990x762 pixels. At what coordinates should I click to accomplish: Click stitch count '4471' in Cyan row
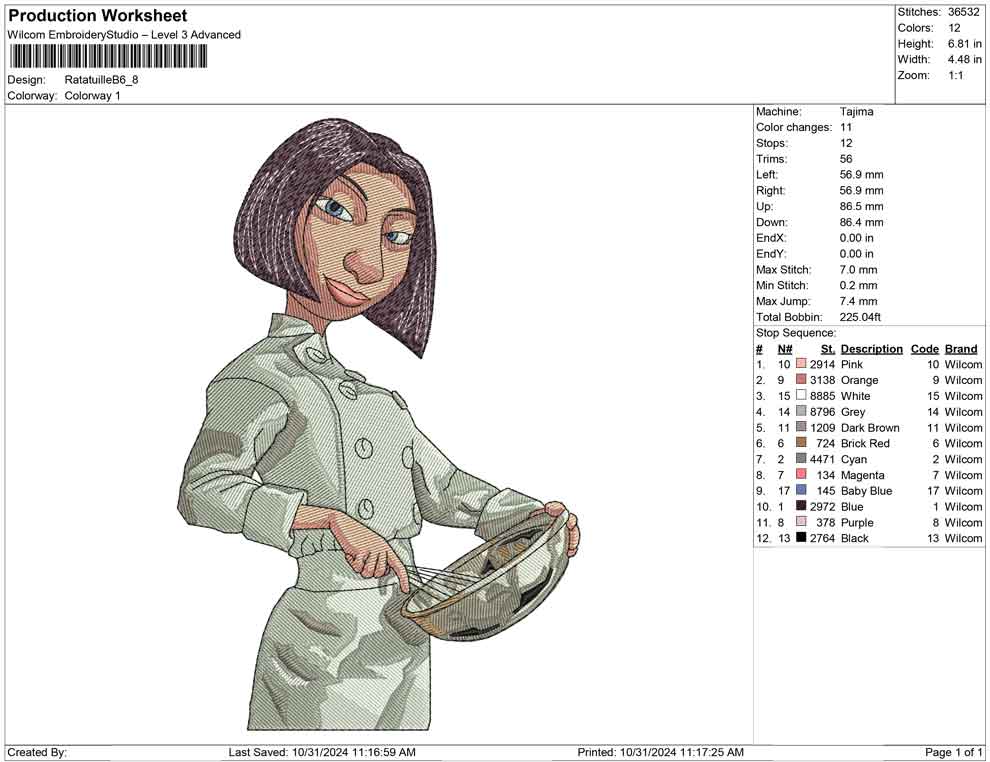[822, 459]
